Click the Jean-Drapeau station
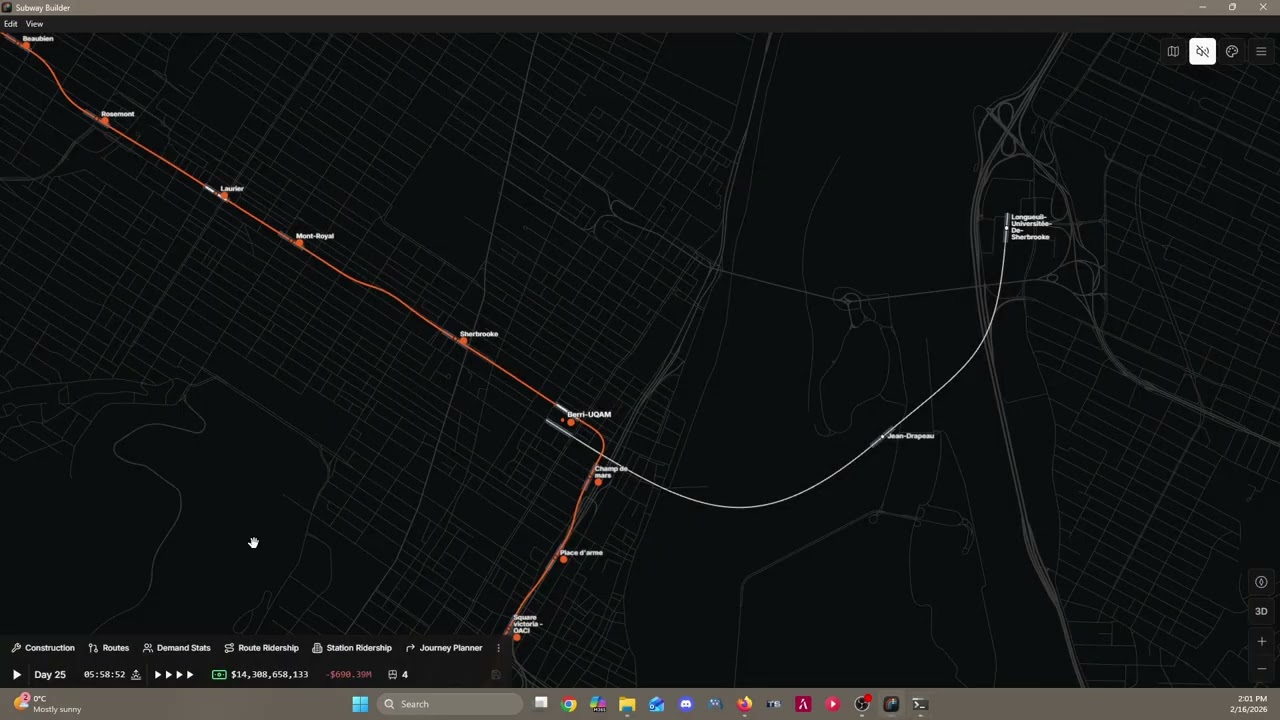1280x720 pixels. [x=884, y=437]
